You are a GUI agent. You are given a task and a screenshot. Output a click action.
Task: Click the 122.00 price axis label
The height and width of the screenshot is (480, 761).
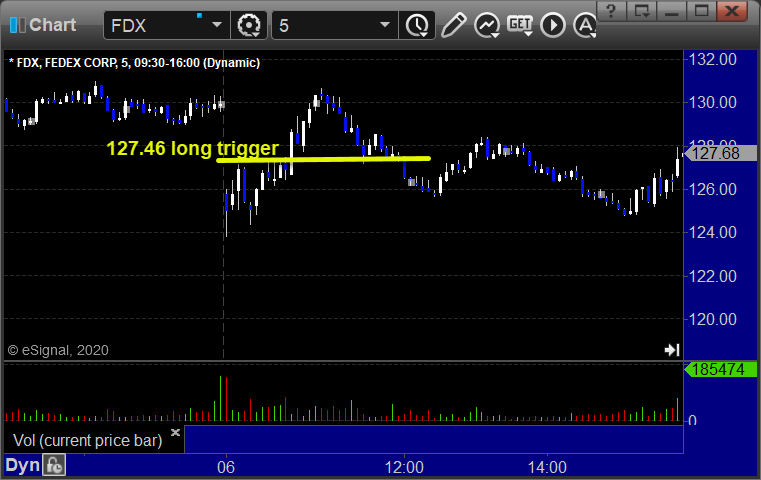pyautogui.click(x=713, y=276)
